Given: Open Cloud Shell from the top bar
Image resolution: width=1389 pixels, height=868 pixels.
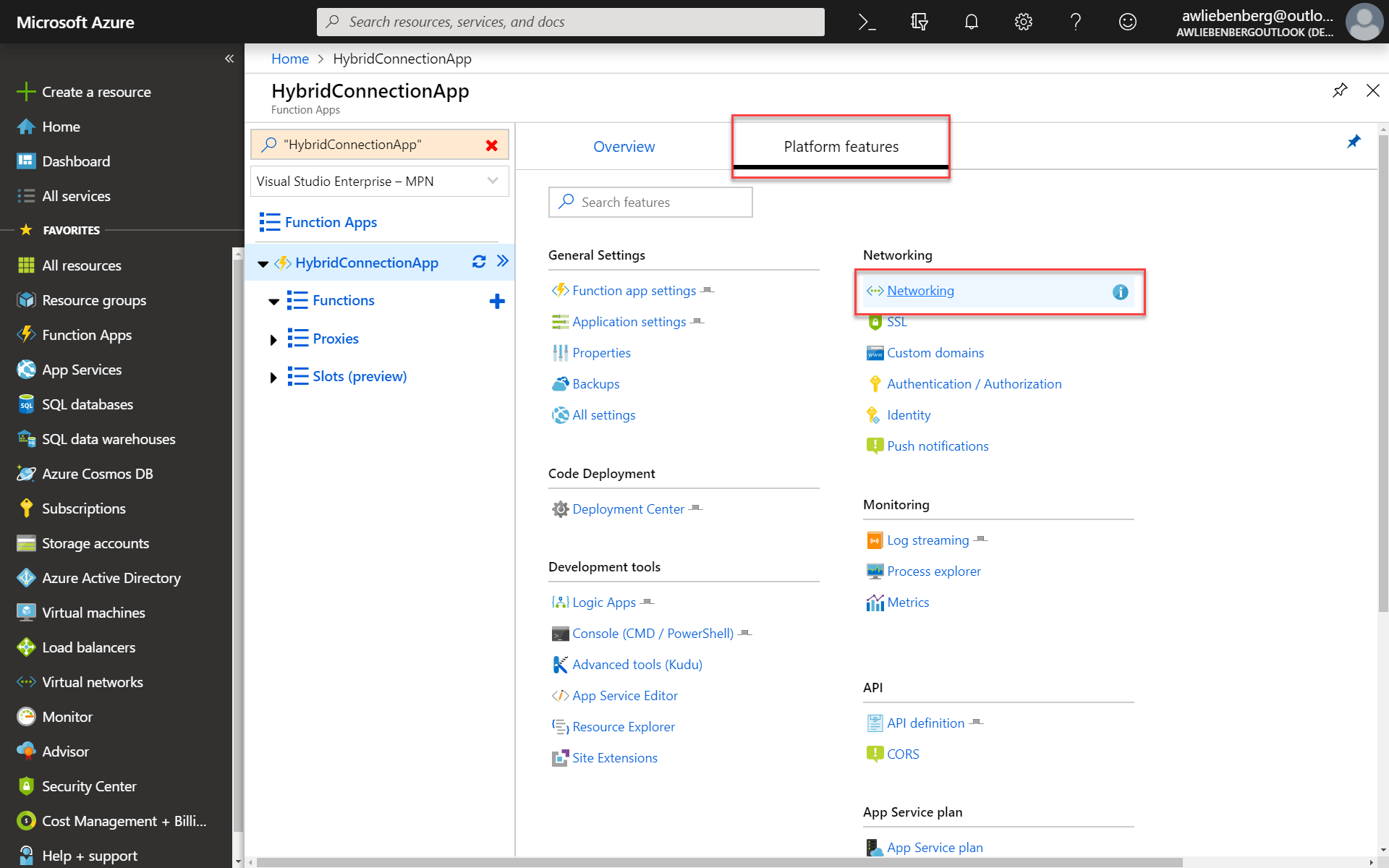Looking at the screenshot, I should pyautogui.click(x=867, y=22).
